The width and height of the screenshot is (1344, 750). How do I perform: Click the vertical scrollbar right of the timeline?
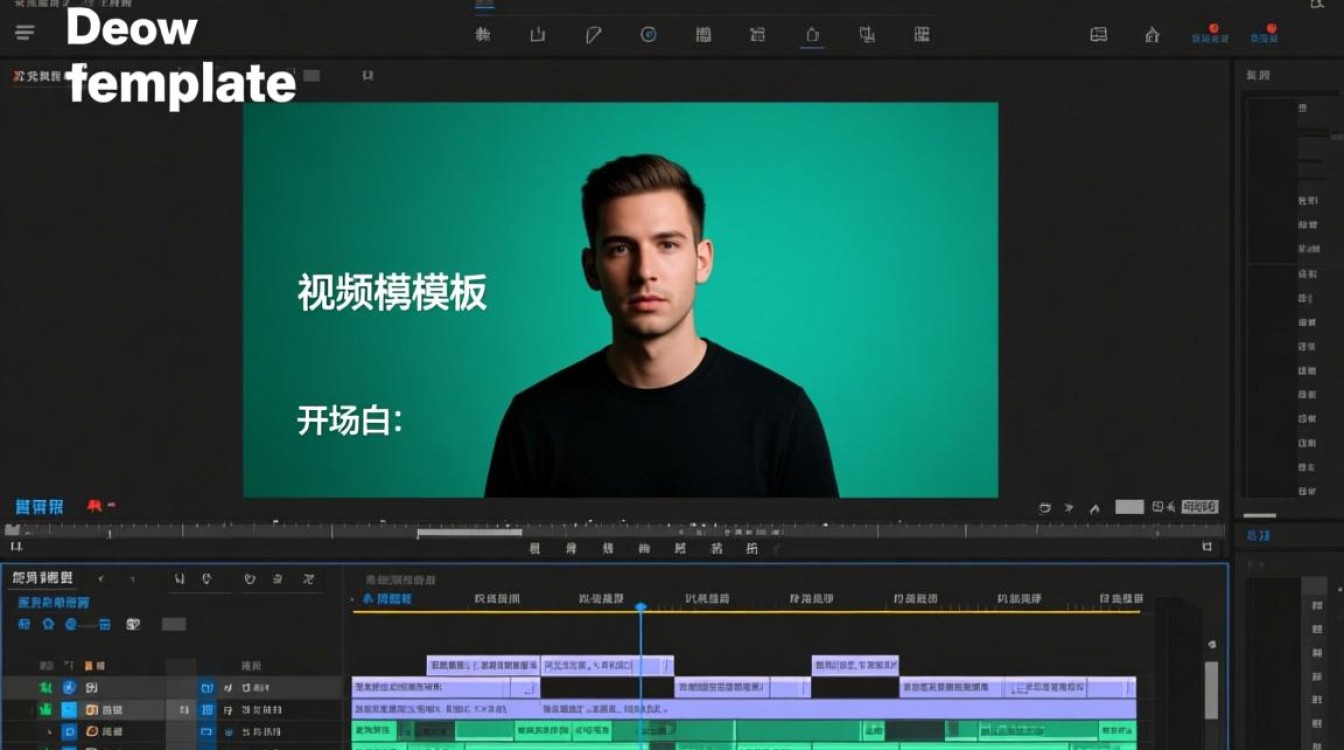[x=1211, y=688]
